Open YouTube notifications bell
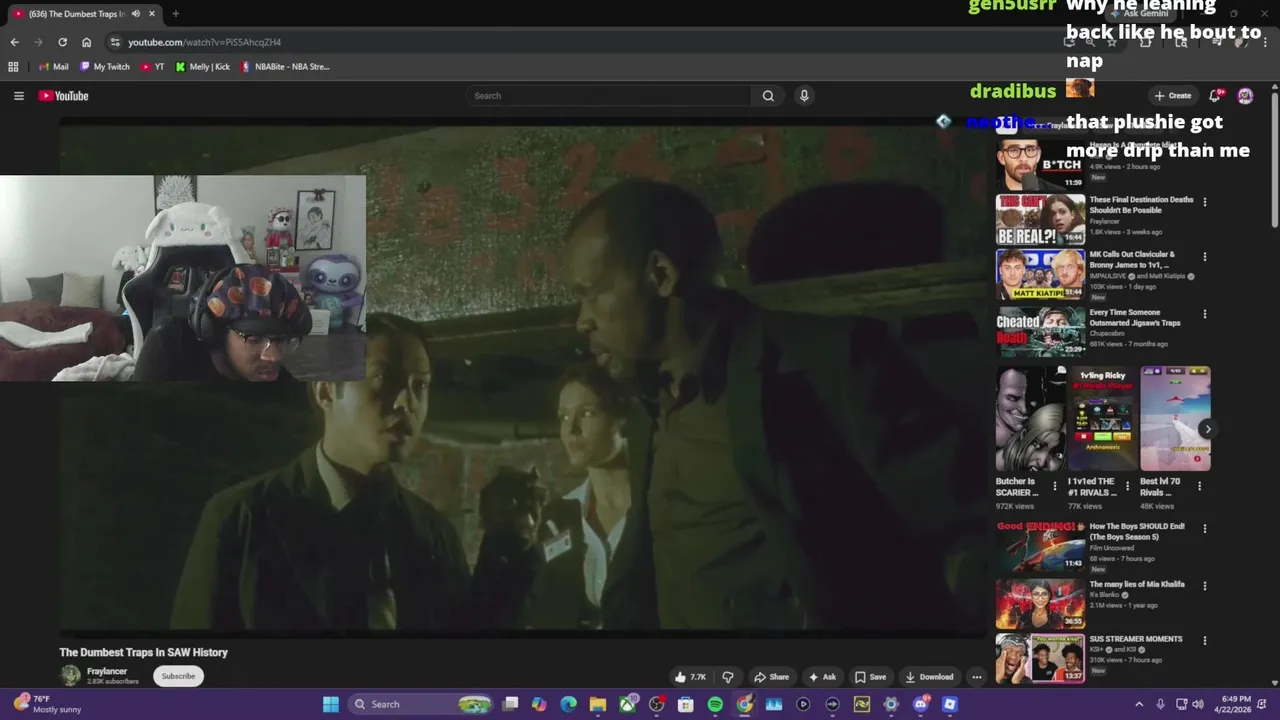 coord(1215,96)
